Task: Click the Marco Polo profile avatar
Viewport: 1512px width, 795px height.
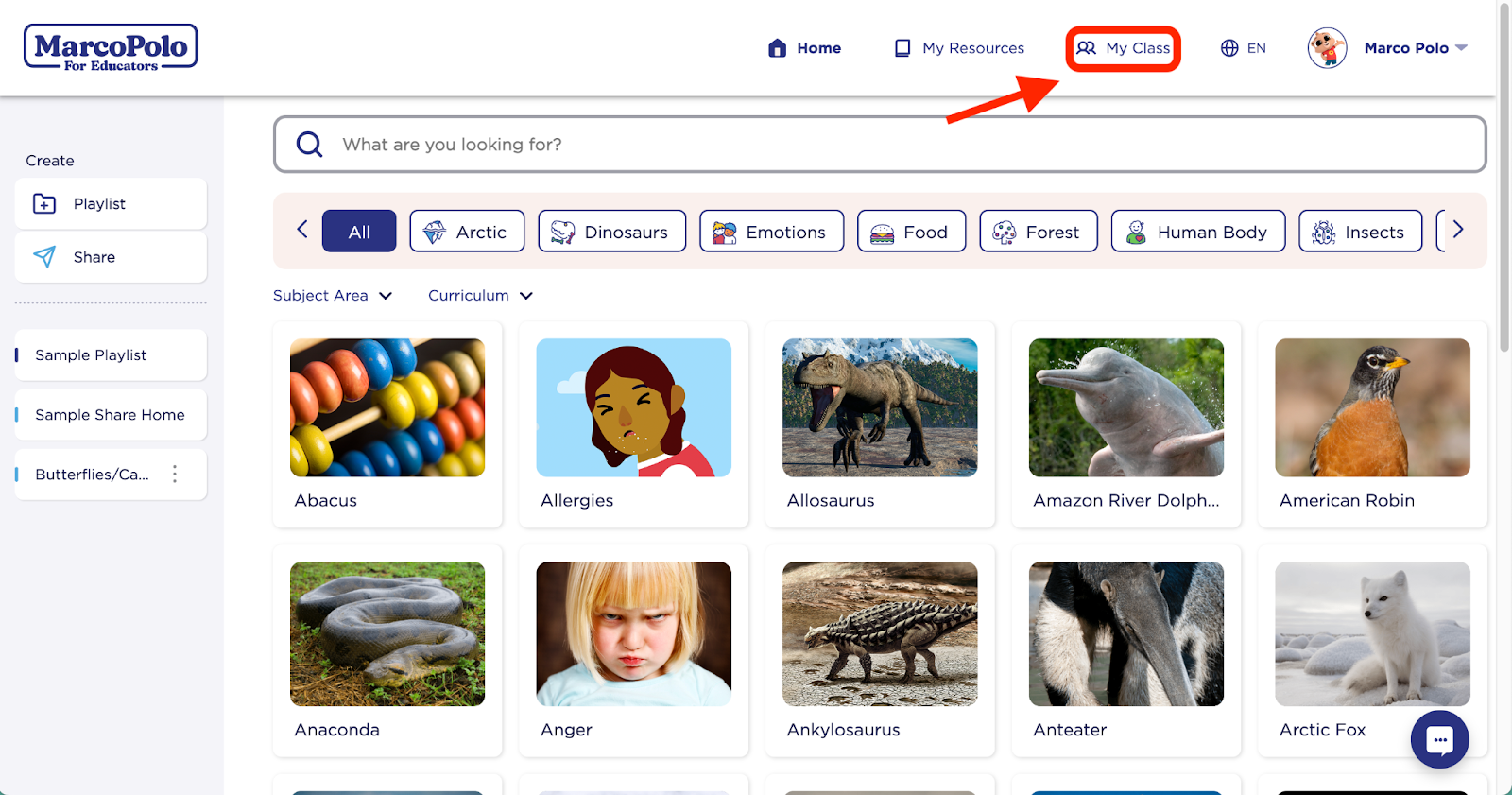Action: pyautogui.click(x=1327, y=47)
